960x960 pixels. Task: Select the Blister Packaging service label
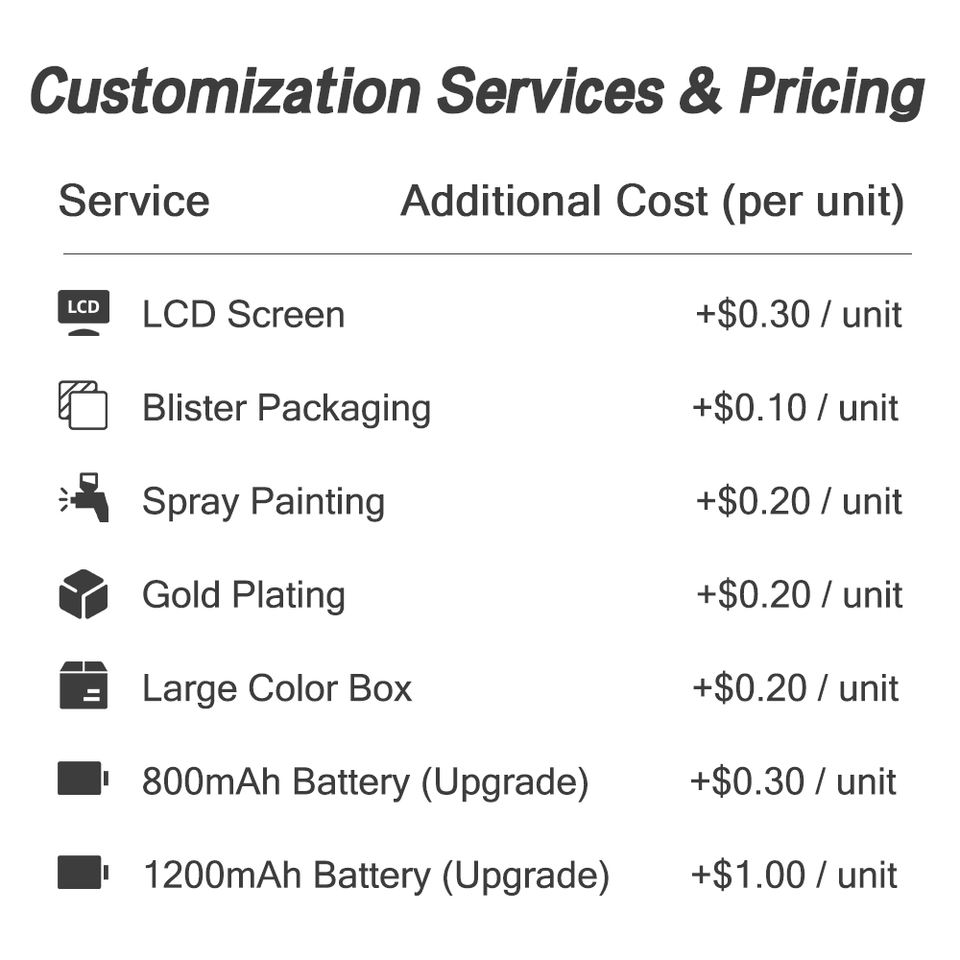pos(287,408)
